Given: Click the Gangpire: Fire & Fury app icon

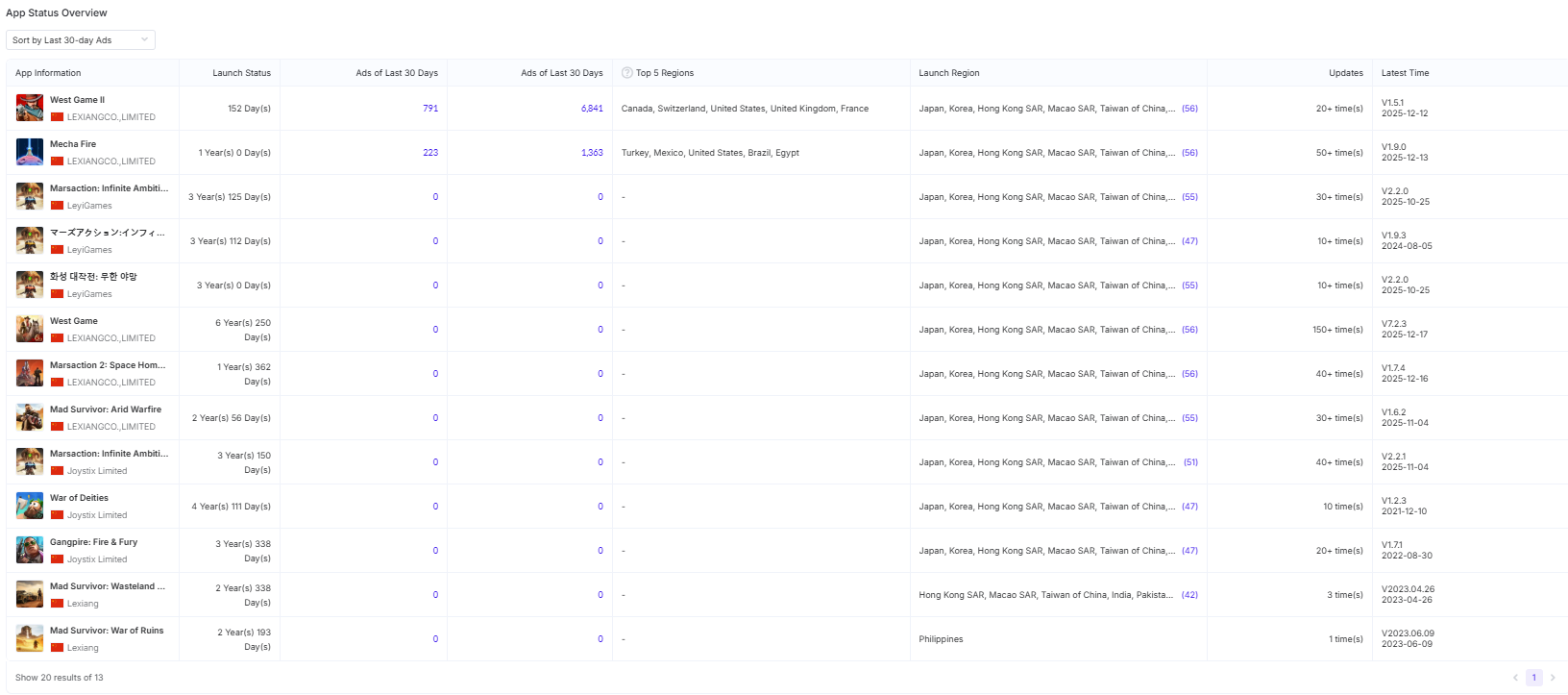Looking at the screenshot, I should click(30, 550).
